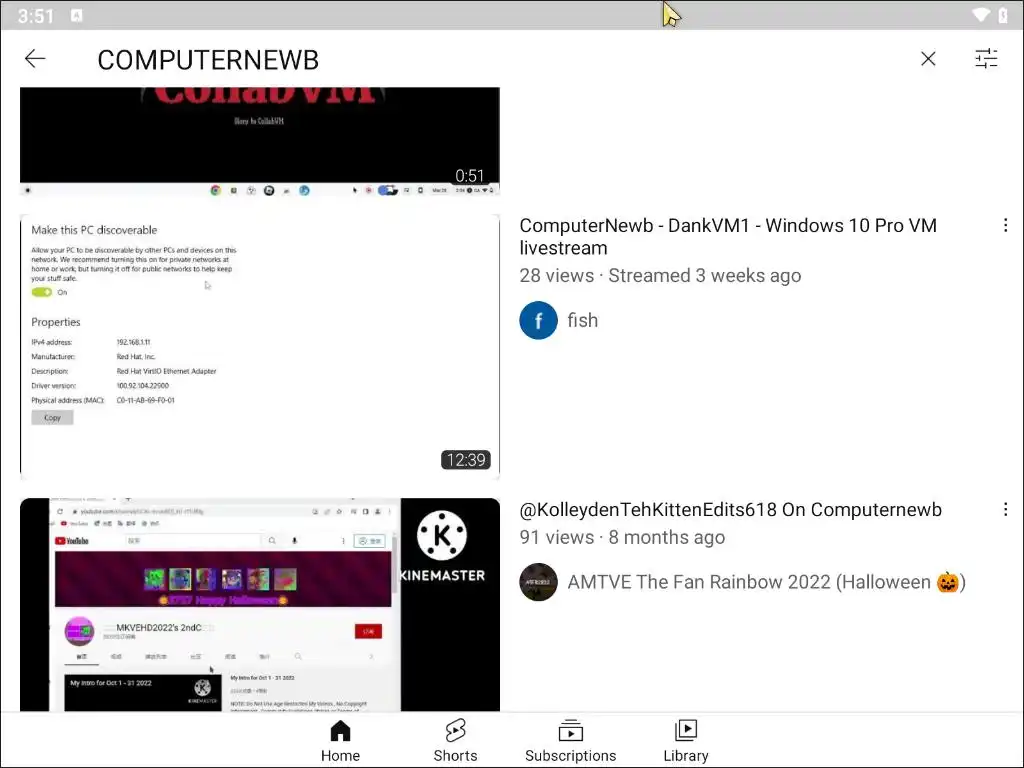
Task: Open the Subscriptions tab
Action: tap(570, 741)
